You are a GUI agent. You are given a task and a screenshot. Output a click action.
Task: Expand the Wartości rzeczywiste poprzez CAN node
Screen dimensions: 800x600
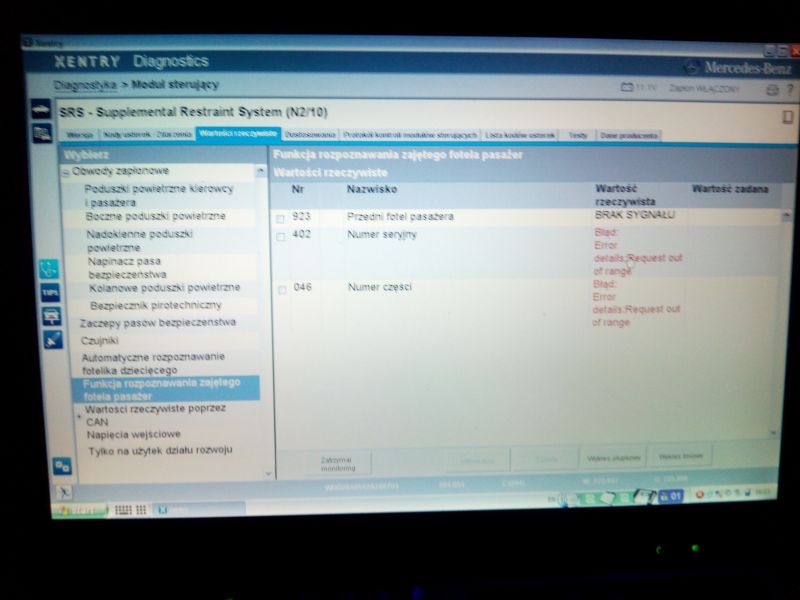79,416
